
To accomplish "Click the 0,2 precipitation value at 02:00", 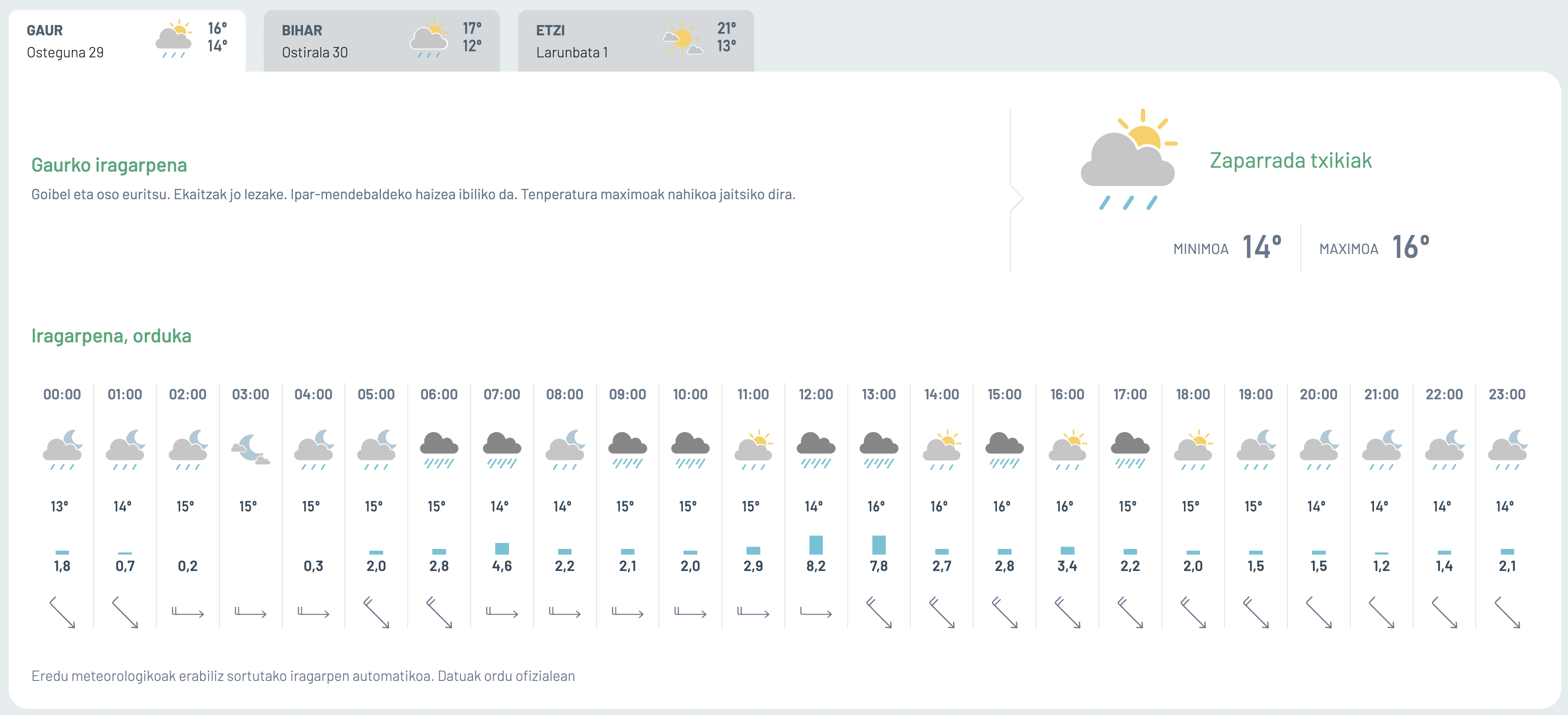I will (187, 566).
